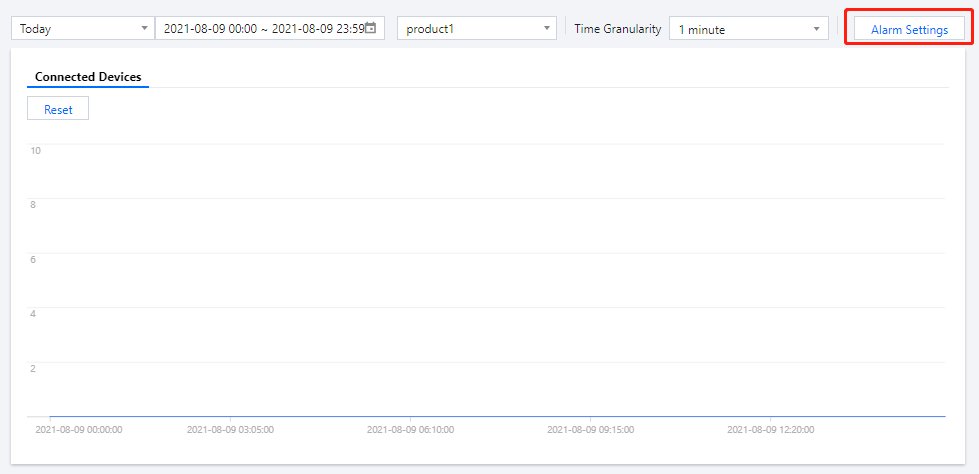Click the calendar icon in date range field

(371, 28)
